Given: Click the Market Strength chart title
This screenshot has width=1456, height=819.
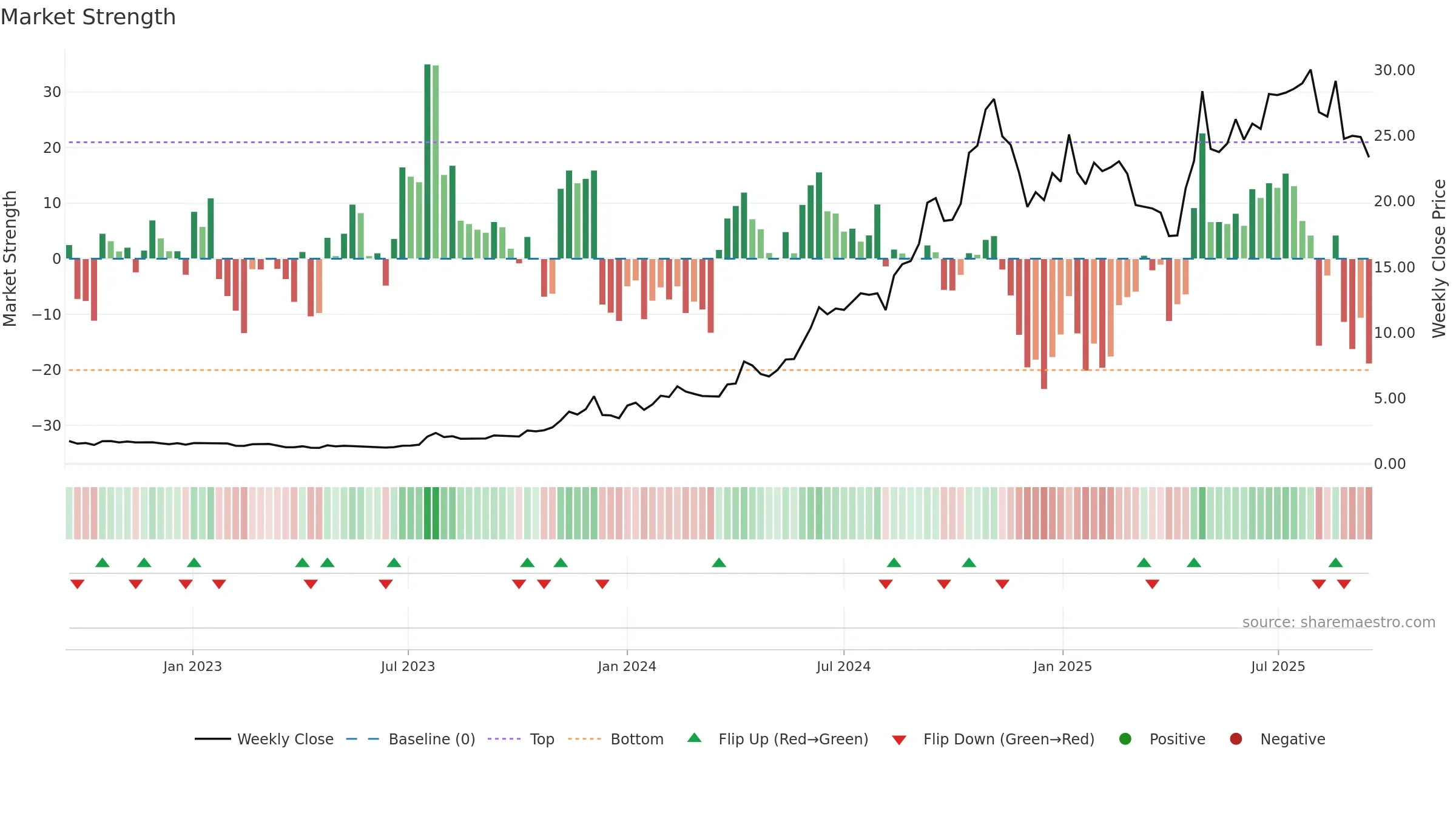Looking at the screenshot, I should tap(88, 17).
